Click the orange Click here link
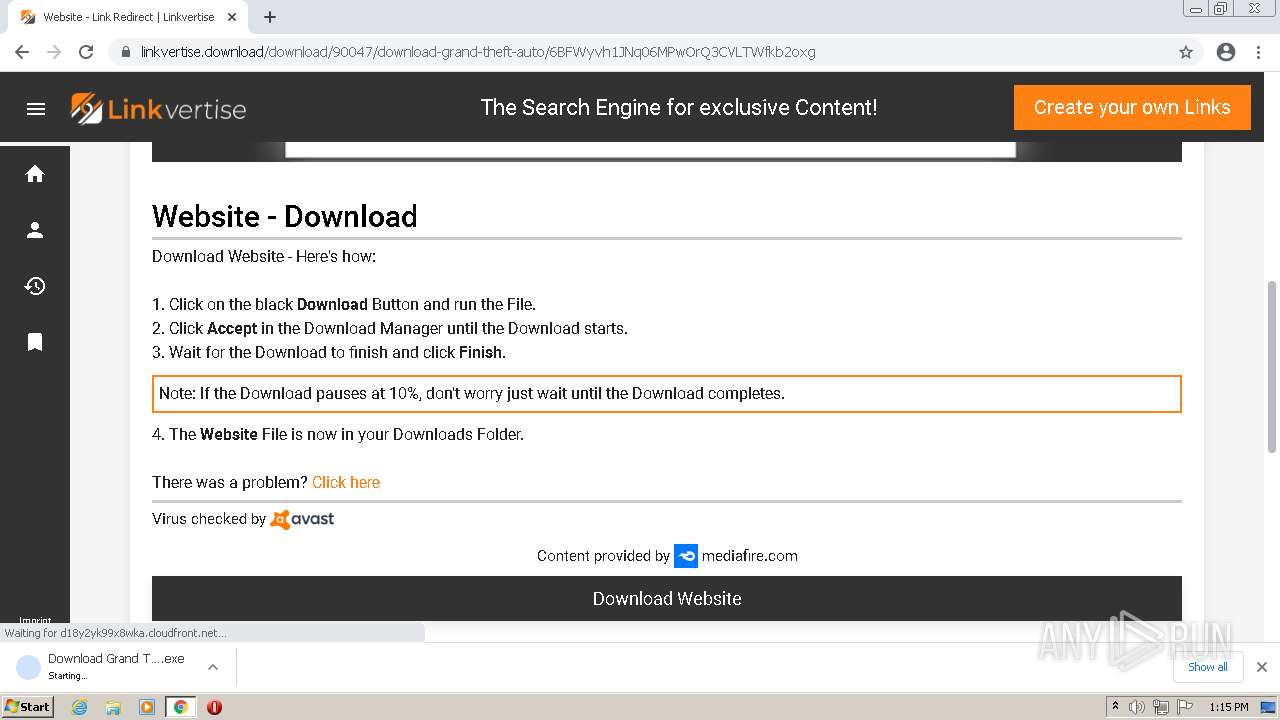Image resolution: width=1280 pixels, height=720 pixels. (x=346, y=482)
